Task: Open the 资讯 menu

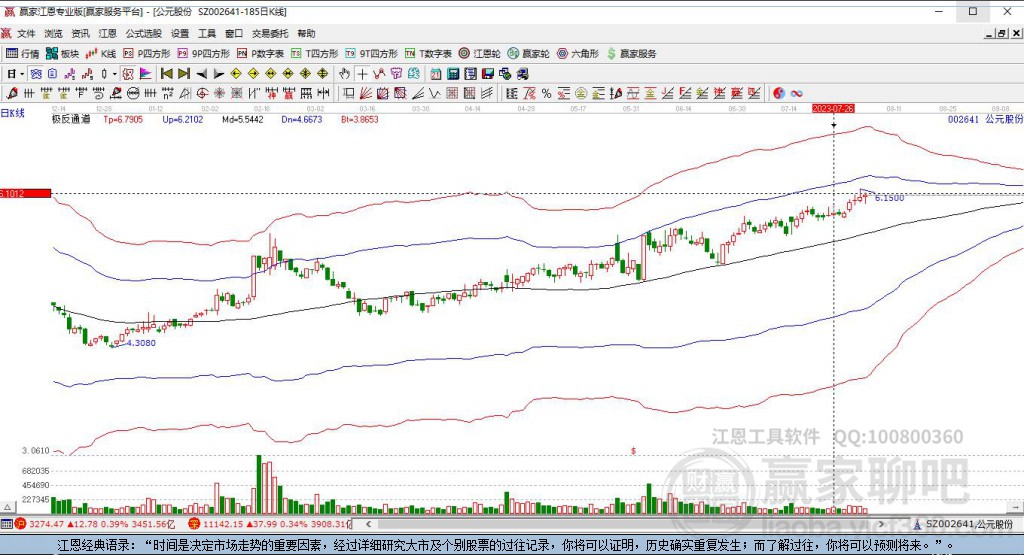Action: pos(80,33)
